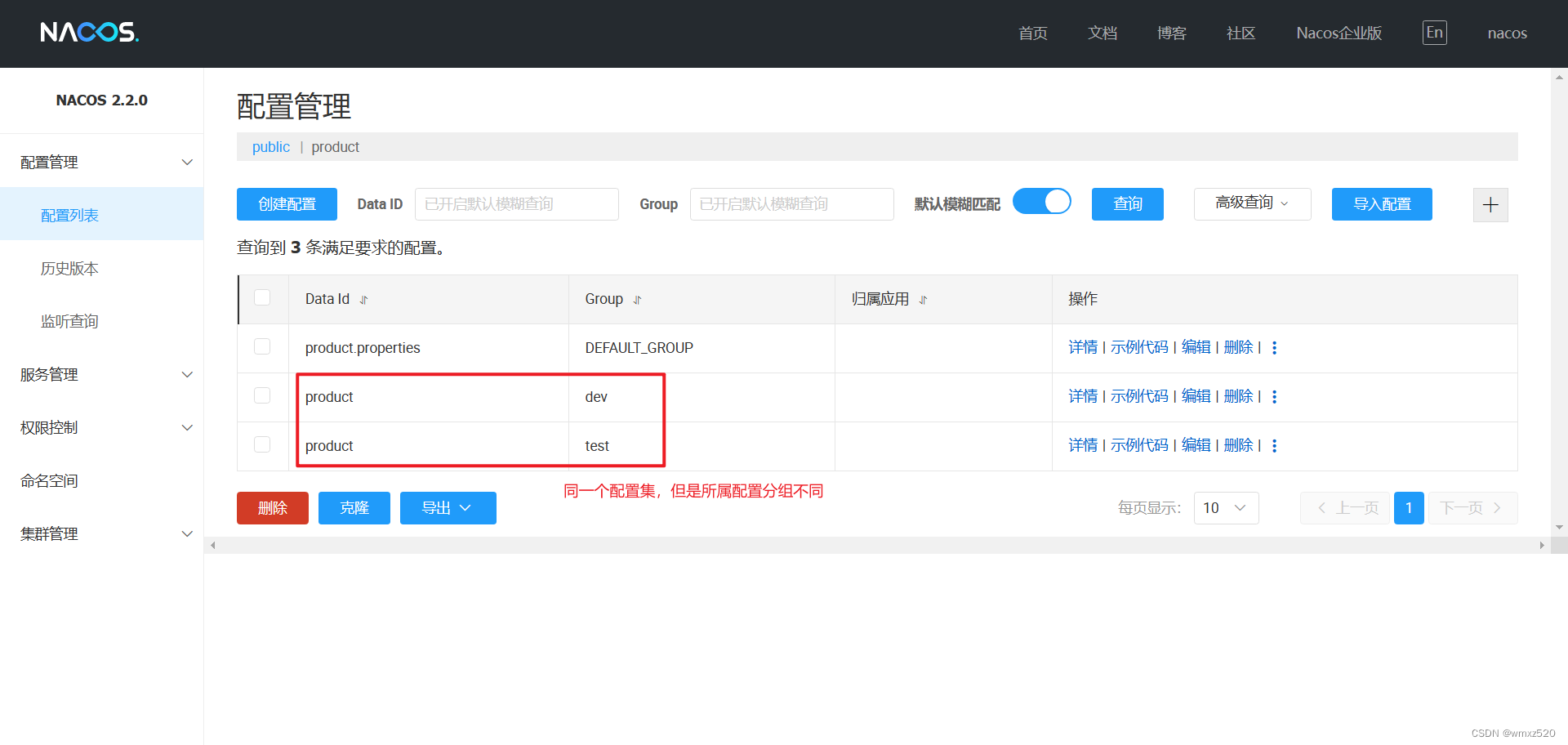Check the product.properties row checkbox

point(262,346)
